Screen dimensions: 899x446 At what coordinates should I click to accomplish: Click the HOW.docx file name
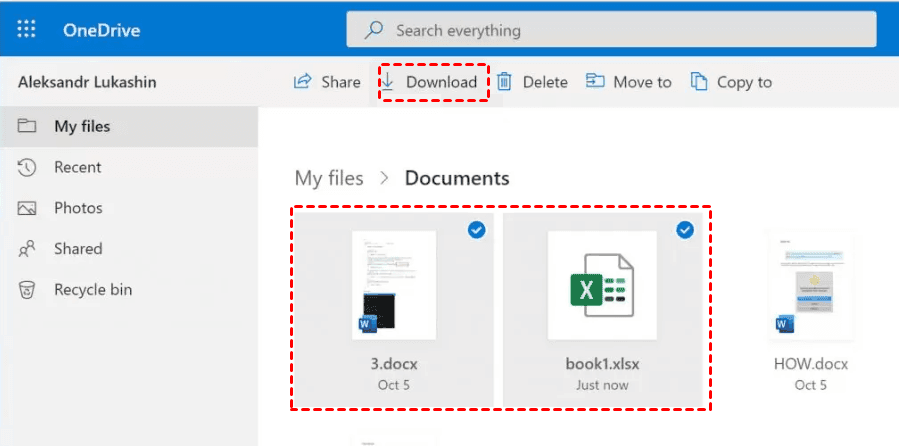811,364
